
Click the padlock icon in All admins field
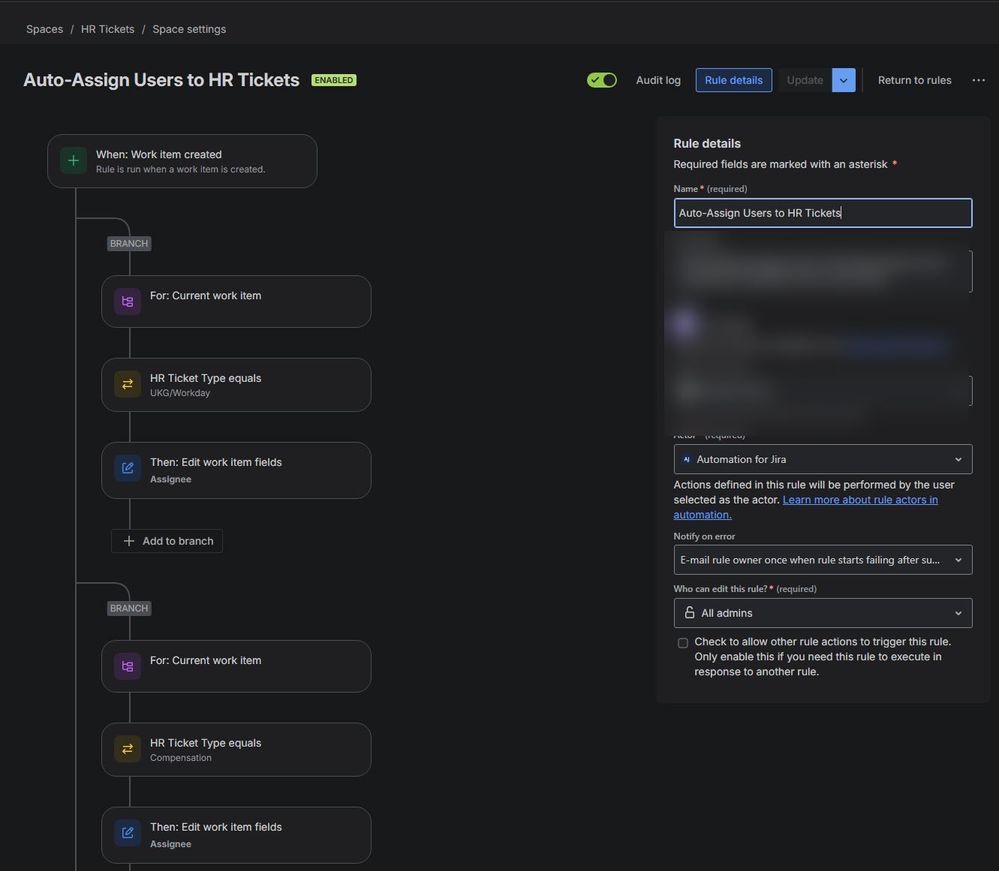tap(689, 612)
